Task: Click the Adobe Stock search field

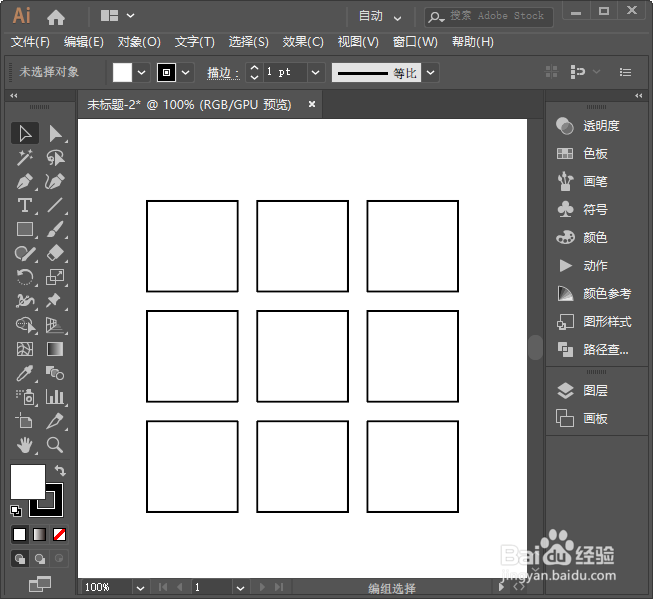Action: 489,17
